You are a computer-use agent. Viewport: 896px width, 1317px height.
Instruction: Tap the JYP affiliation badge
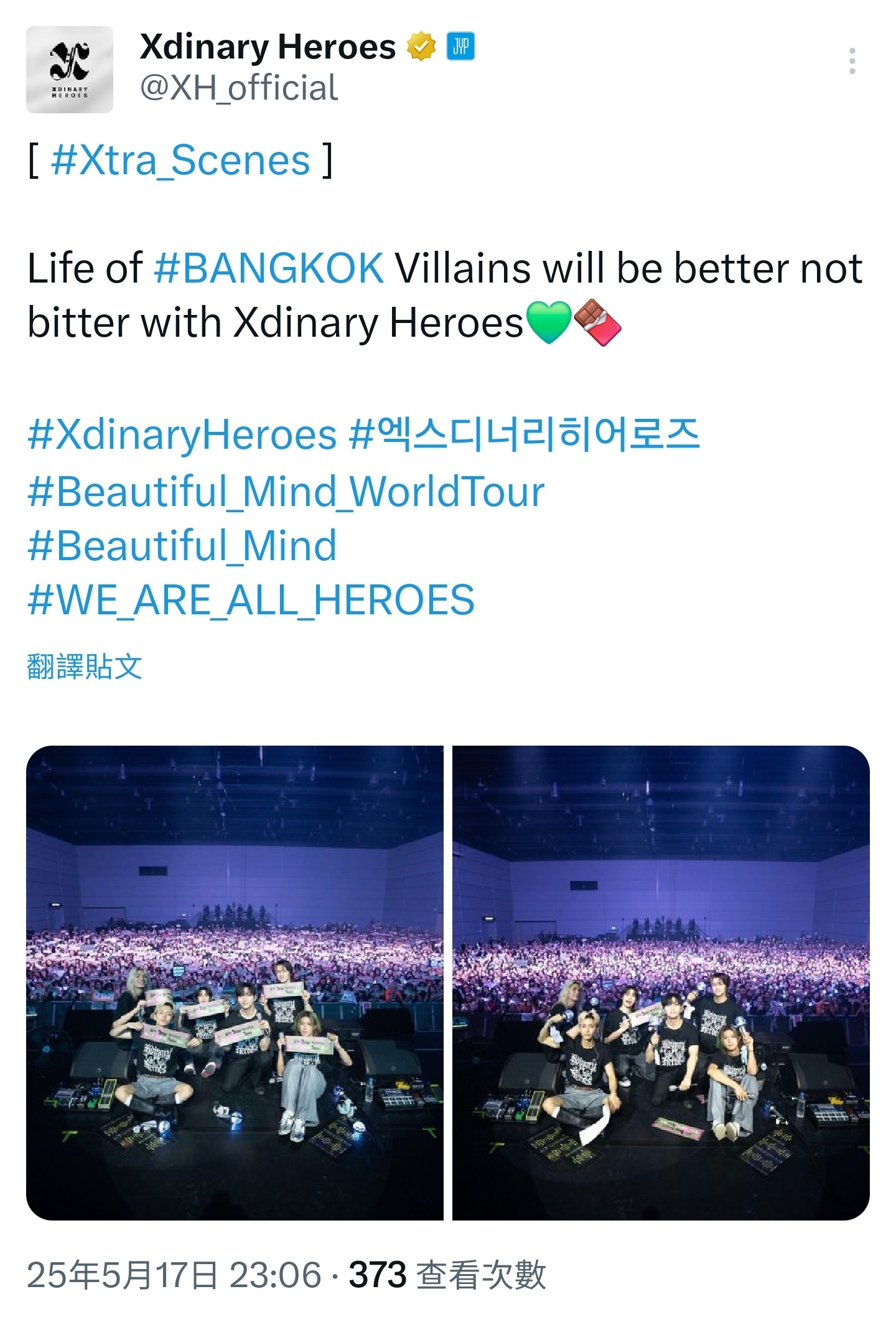coord(460,47)
